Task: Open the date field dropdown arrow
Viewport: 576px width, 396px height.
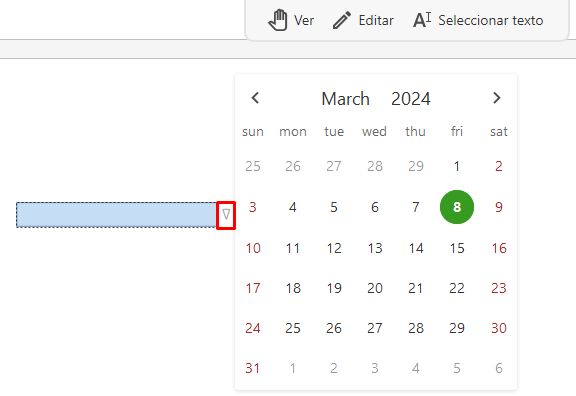Action: click(226, 215)
